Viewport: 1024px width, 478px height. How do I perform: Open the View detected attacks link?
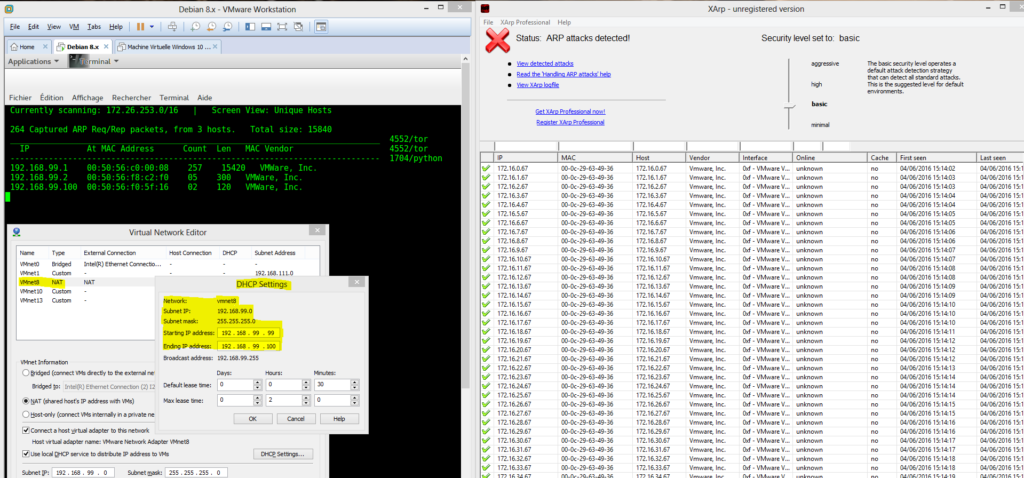pos(545,63)
